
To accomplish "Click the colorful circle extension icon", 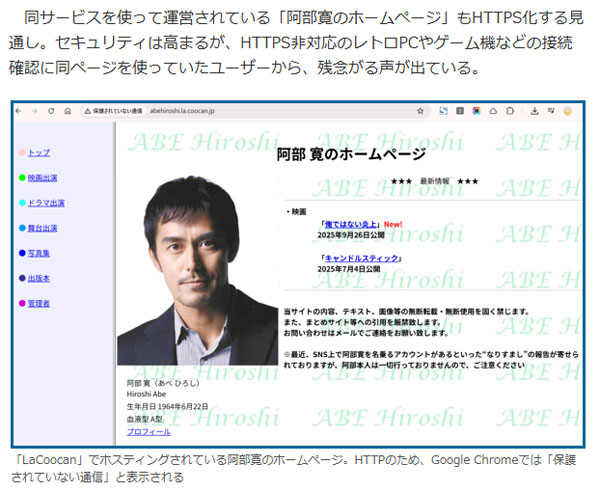I will [476, 111].
